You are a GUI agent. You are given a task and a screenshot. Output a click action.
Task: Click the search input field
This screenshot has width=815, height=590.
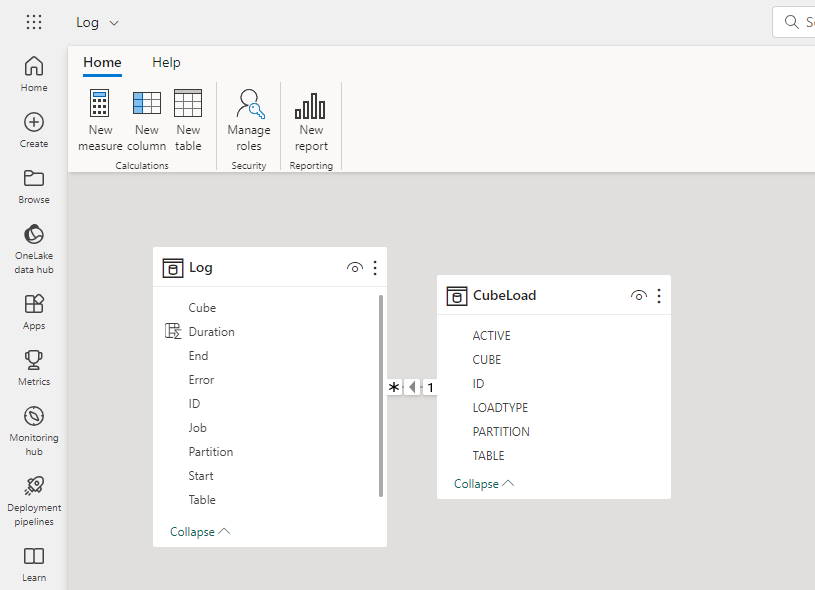[793, 22]
